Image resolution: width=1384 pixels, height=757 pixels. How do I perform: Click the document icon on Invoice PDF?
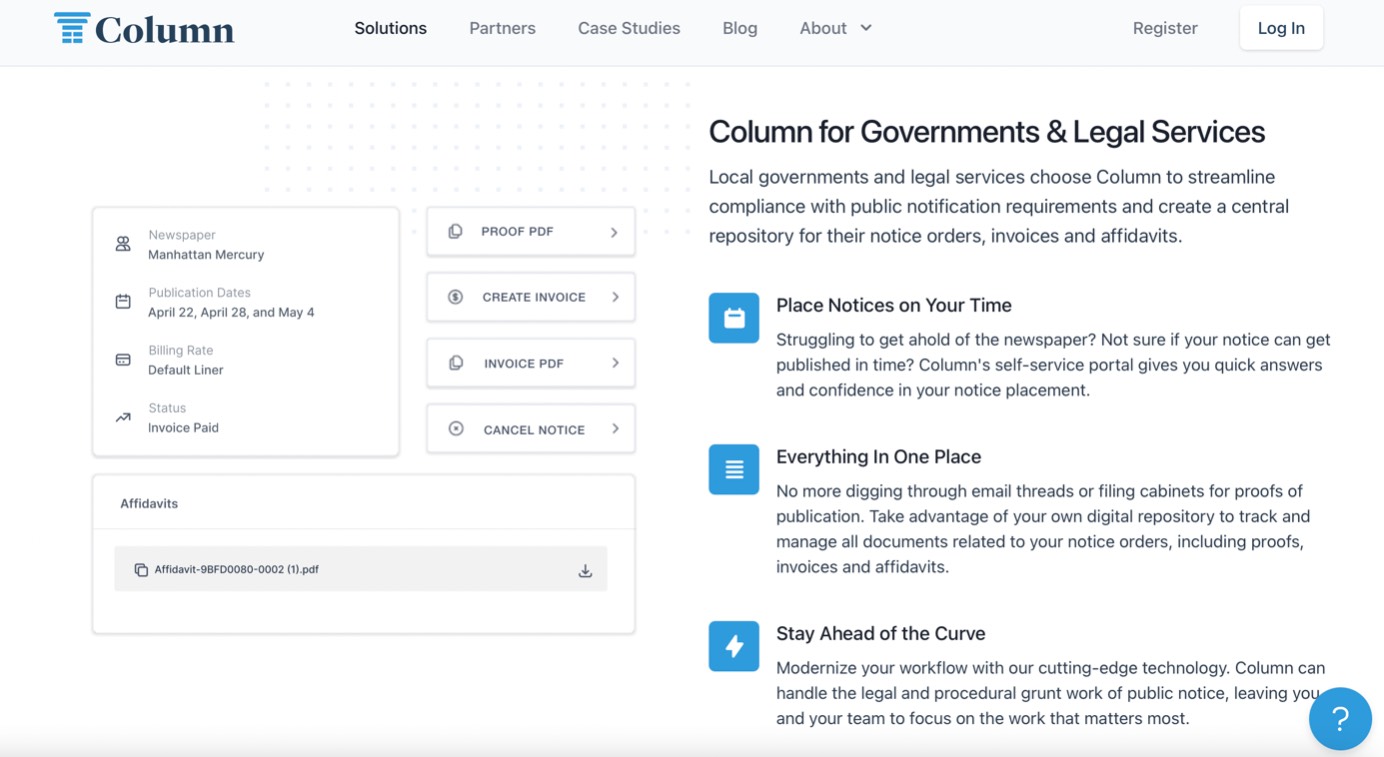pos(455,363)
